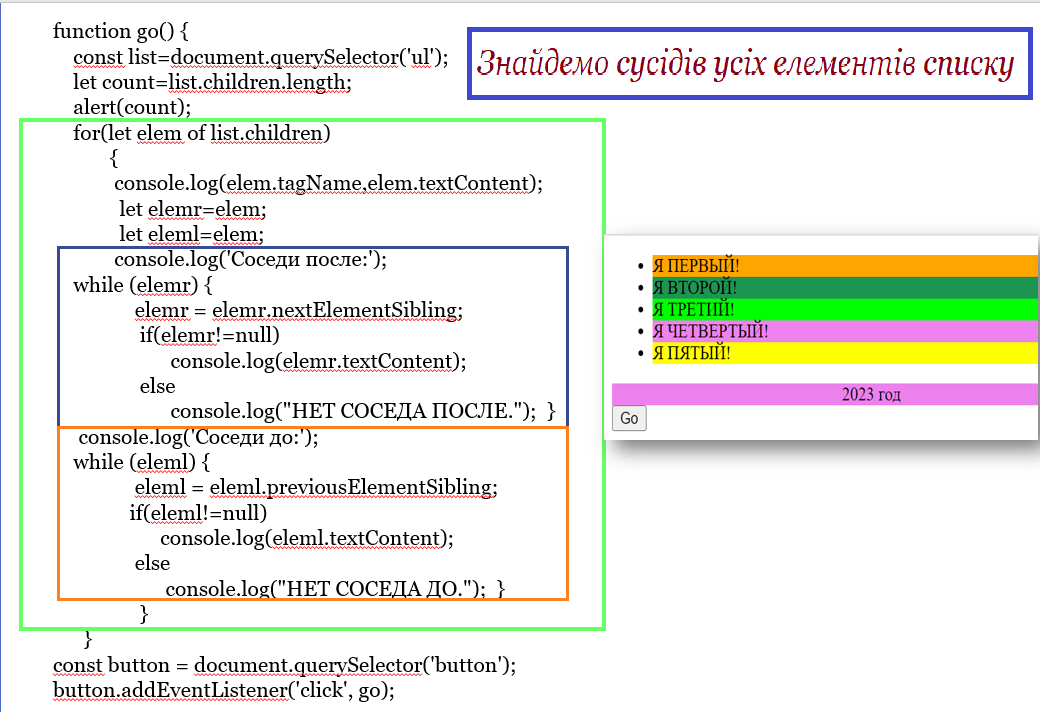Click the violet '2023 год' footer bar
The image size is (1040, 712).
point(824,395)
